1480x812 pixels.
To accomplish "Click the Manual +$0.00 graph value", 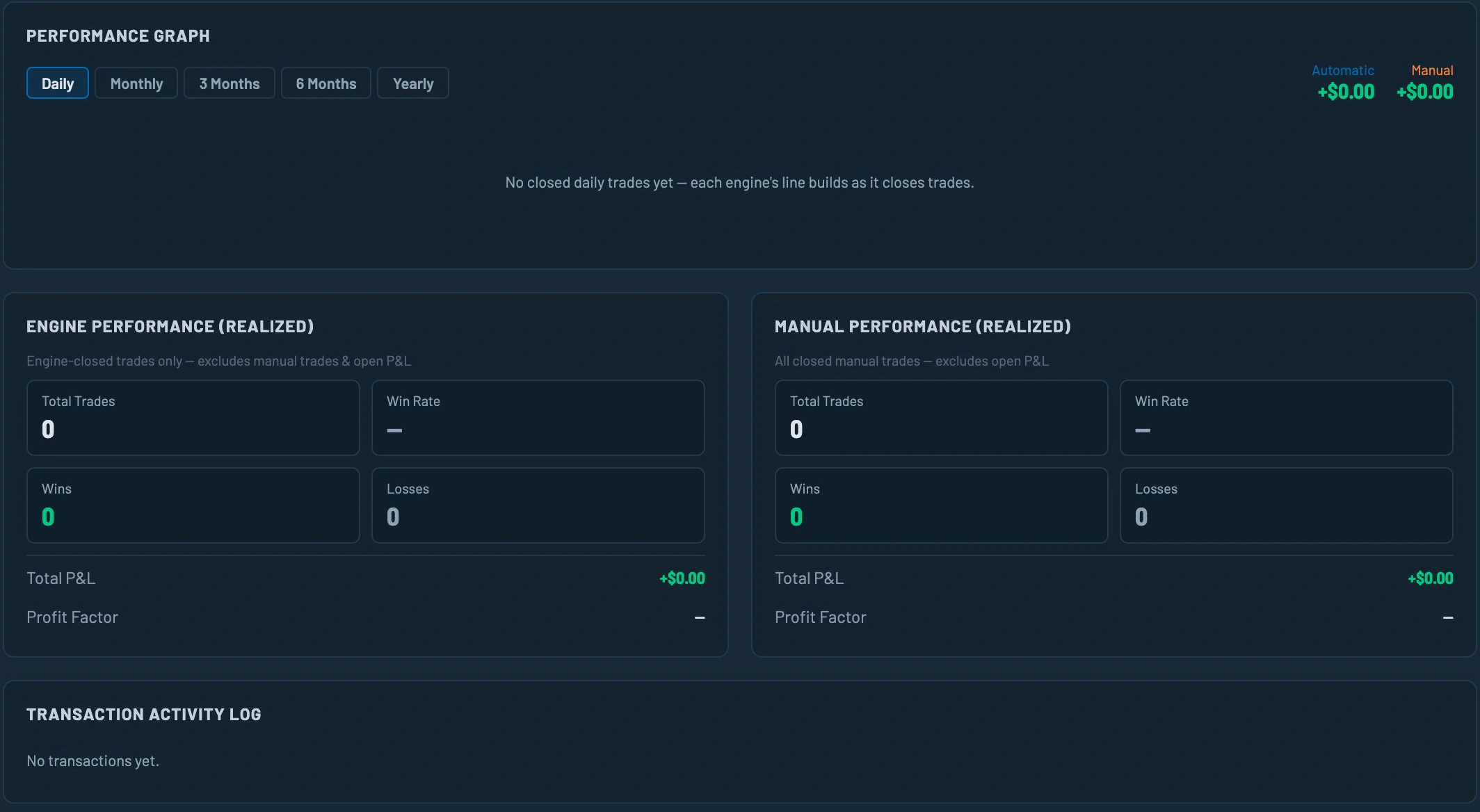I will coord(1425,92).
